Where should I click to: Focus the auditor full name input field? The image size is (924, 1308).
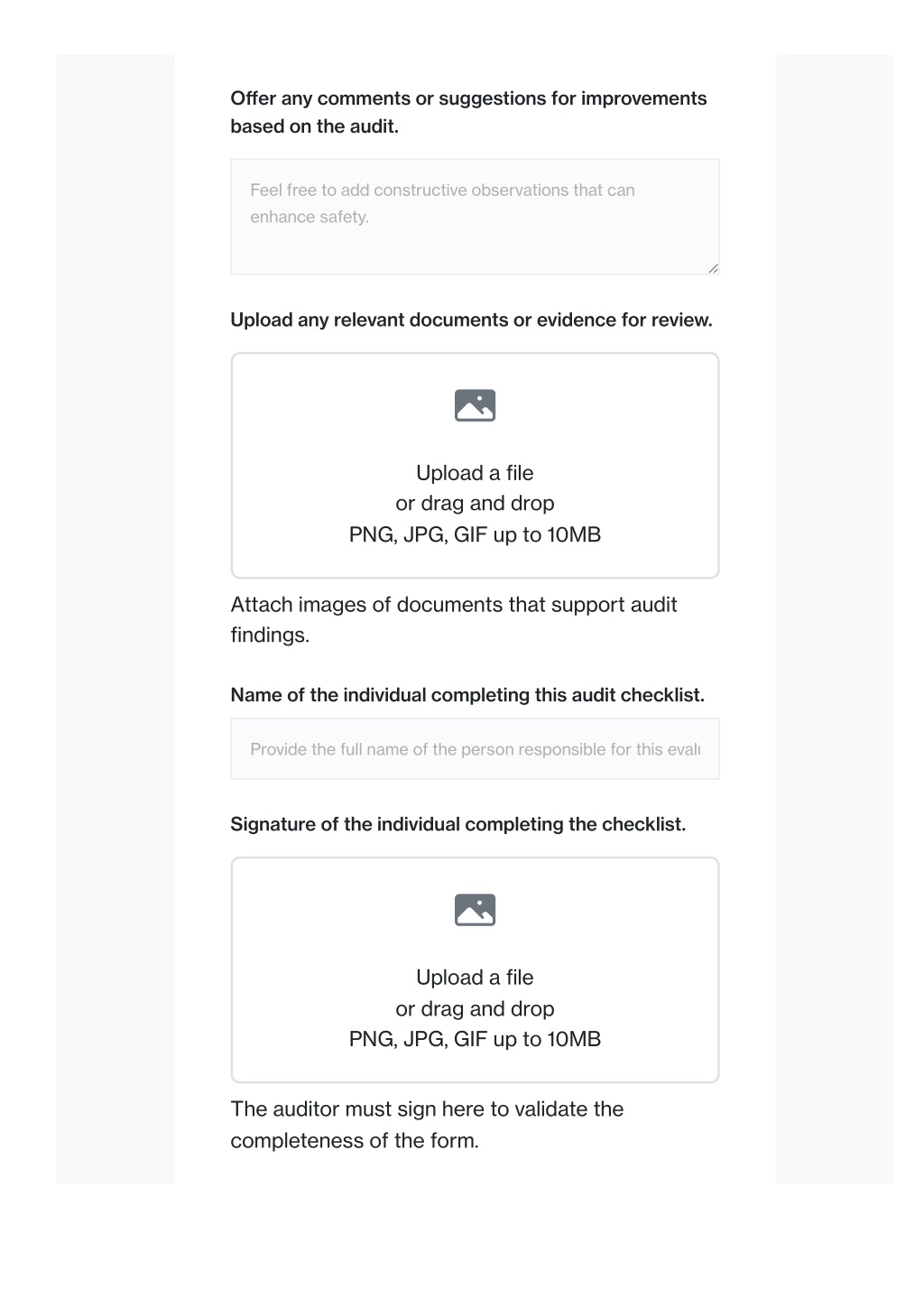tap(475, 748)
